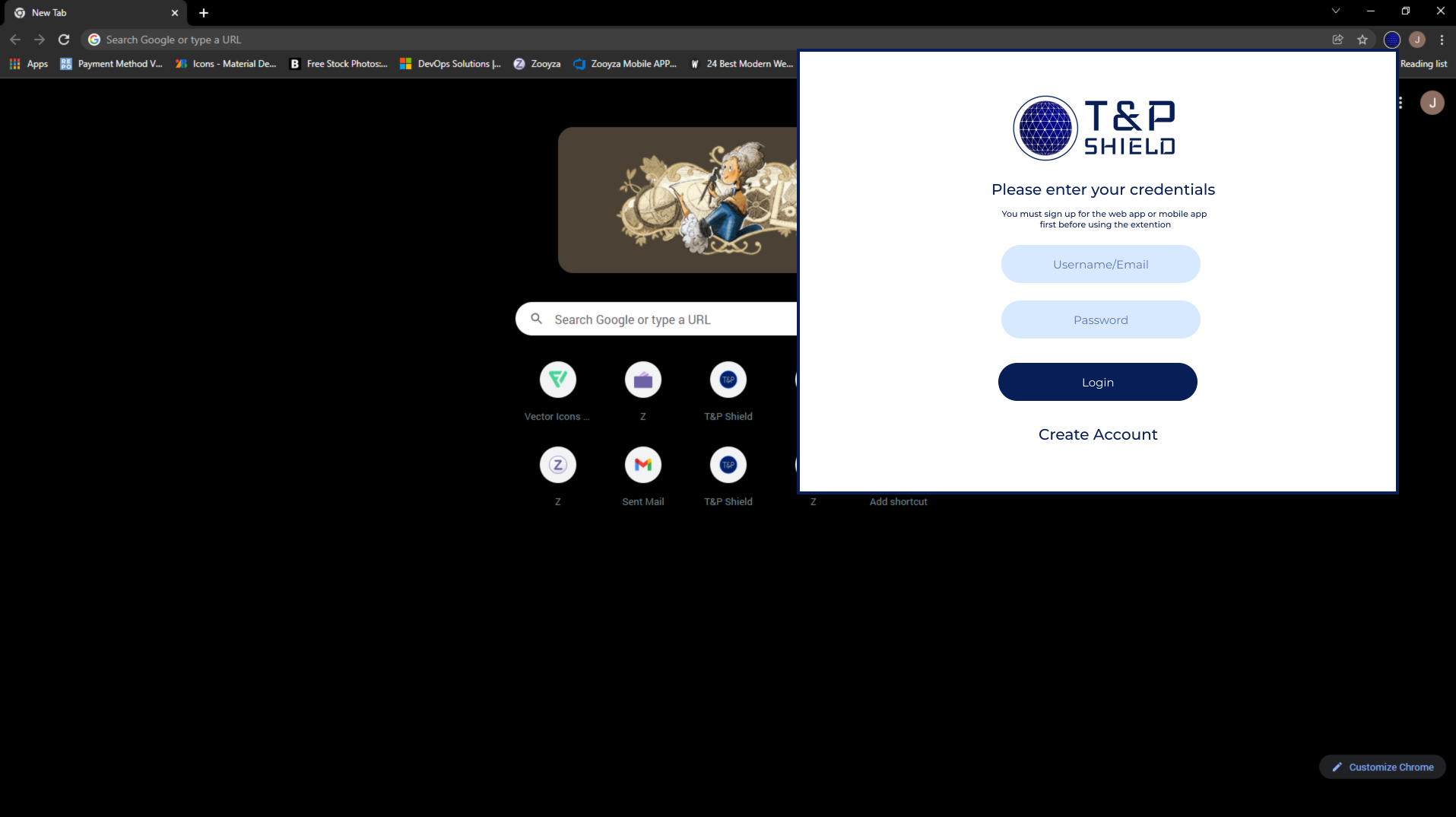Open the DevOps Solutions bookmark
The image size is (1456, 817).
(x=450, y=64)
